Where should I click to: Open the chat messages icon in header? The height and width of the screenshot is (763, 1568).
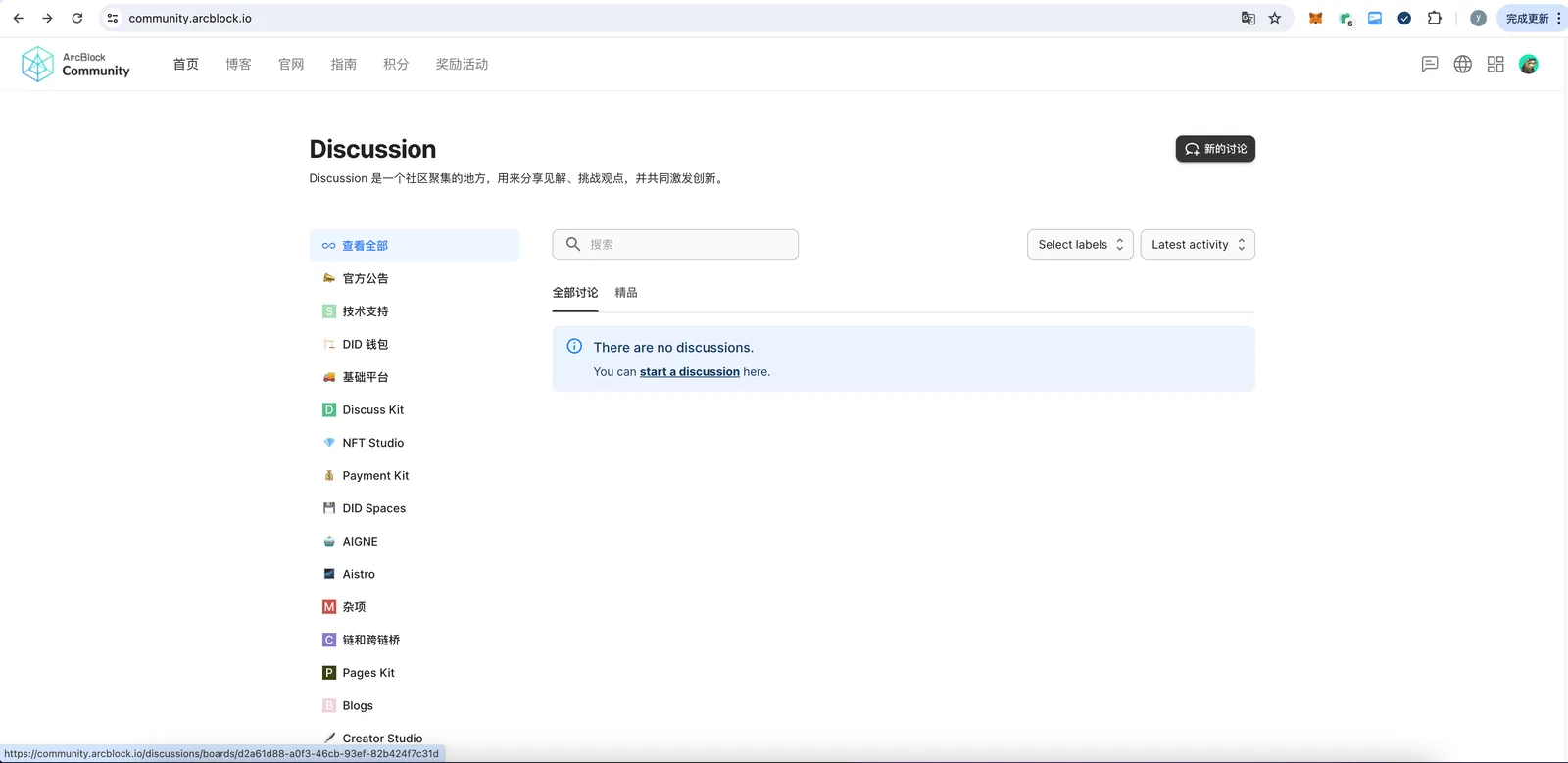coord(1430,64)
